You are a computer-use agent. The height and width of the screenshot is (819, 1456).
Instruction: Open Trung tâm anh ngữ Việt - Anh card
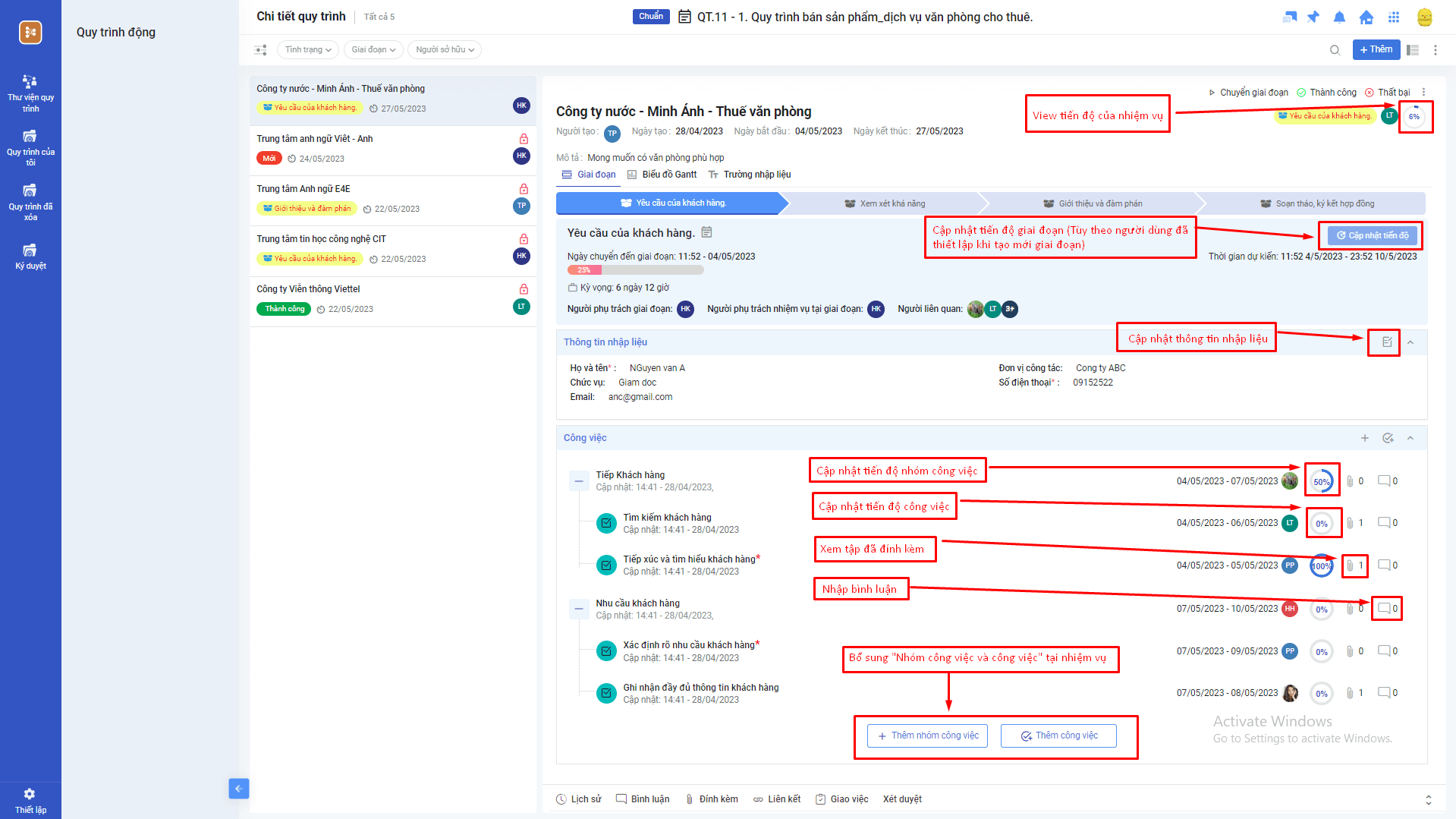tap(392, 150)
